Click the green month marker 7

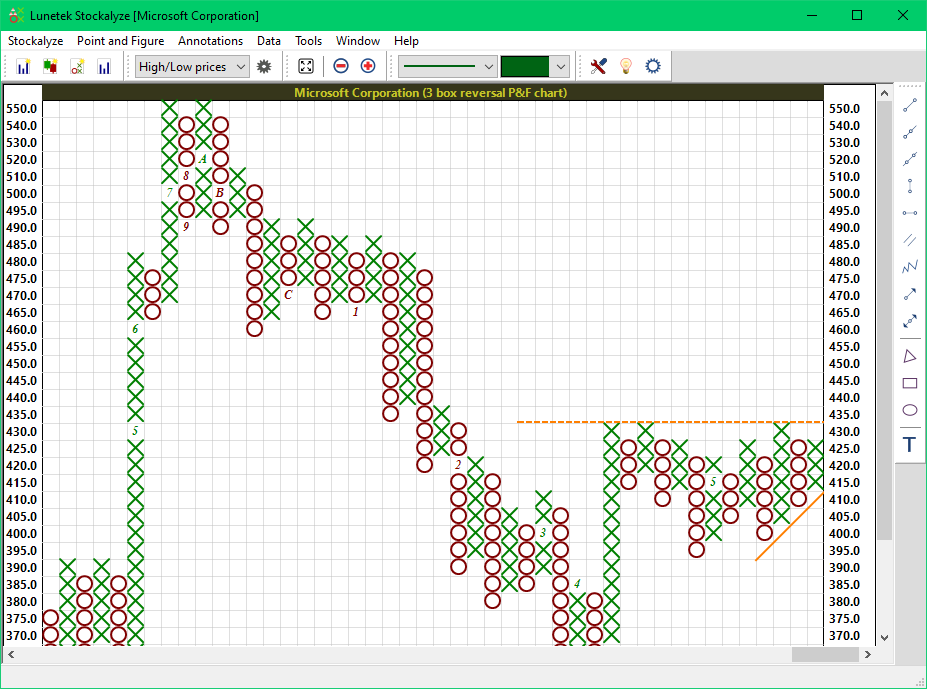(x=170, y=193)
